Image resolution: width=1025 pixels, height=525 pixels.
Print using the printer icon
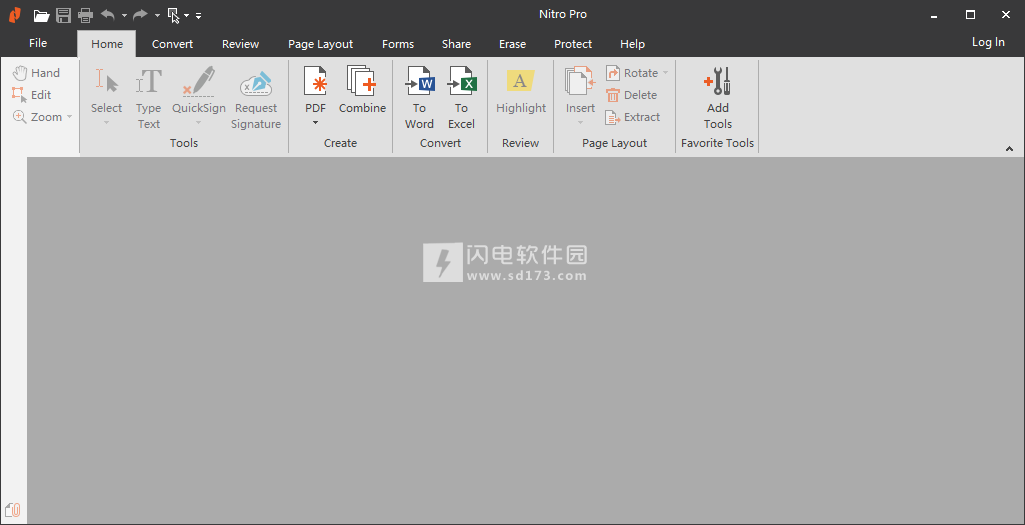coord(85,15)
